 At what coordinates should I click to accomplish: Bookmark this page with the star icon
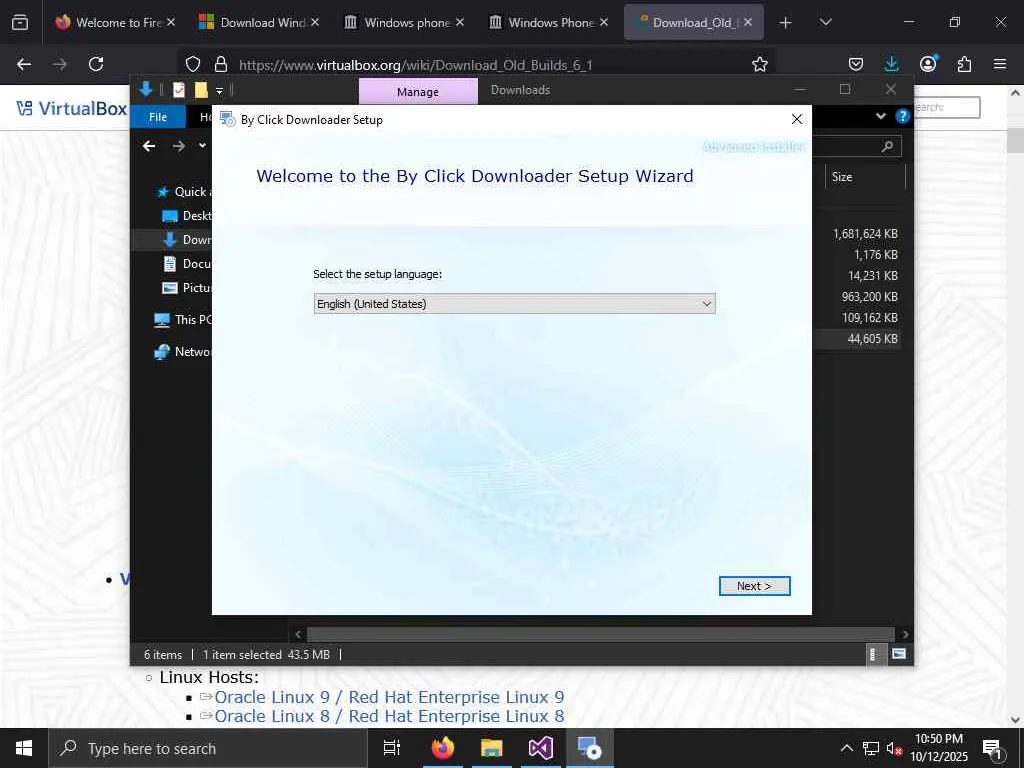(x=760, y=64)
